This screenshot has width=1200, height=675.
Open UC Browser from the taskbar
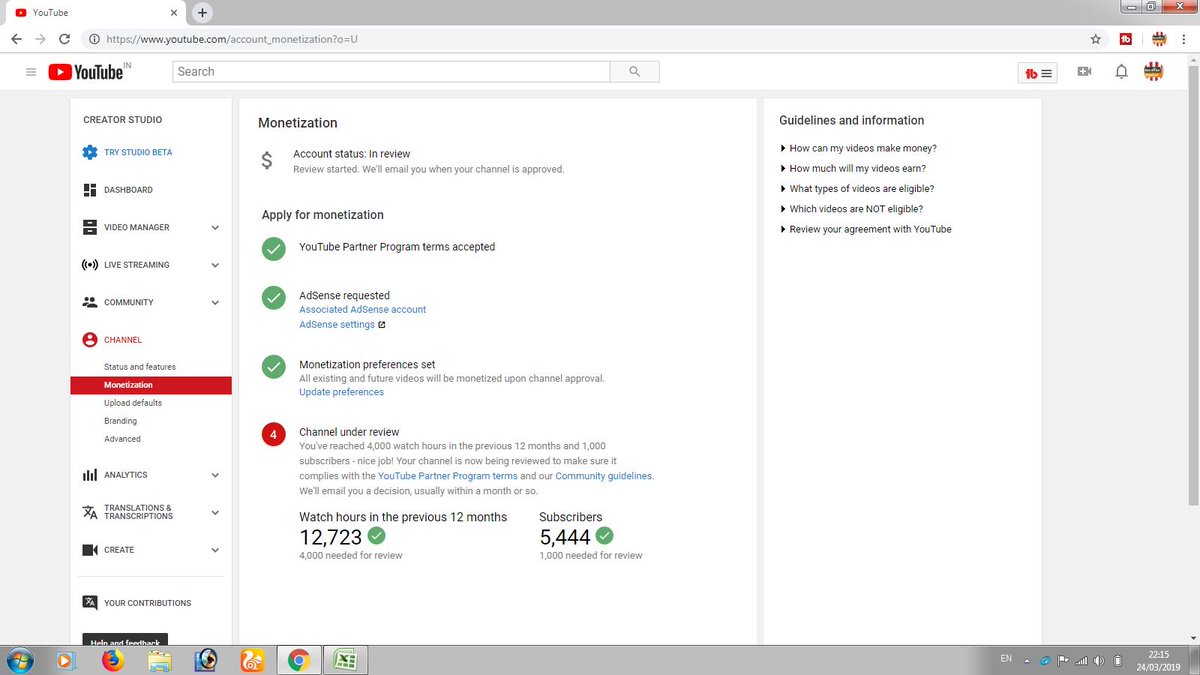[251, 660]
